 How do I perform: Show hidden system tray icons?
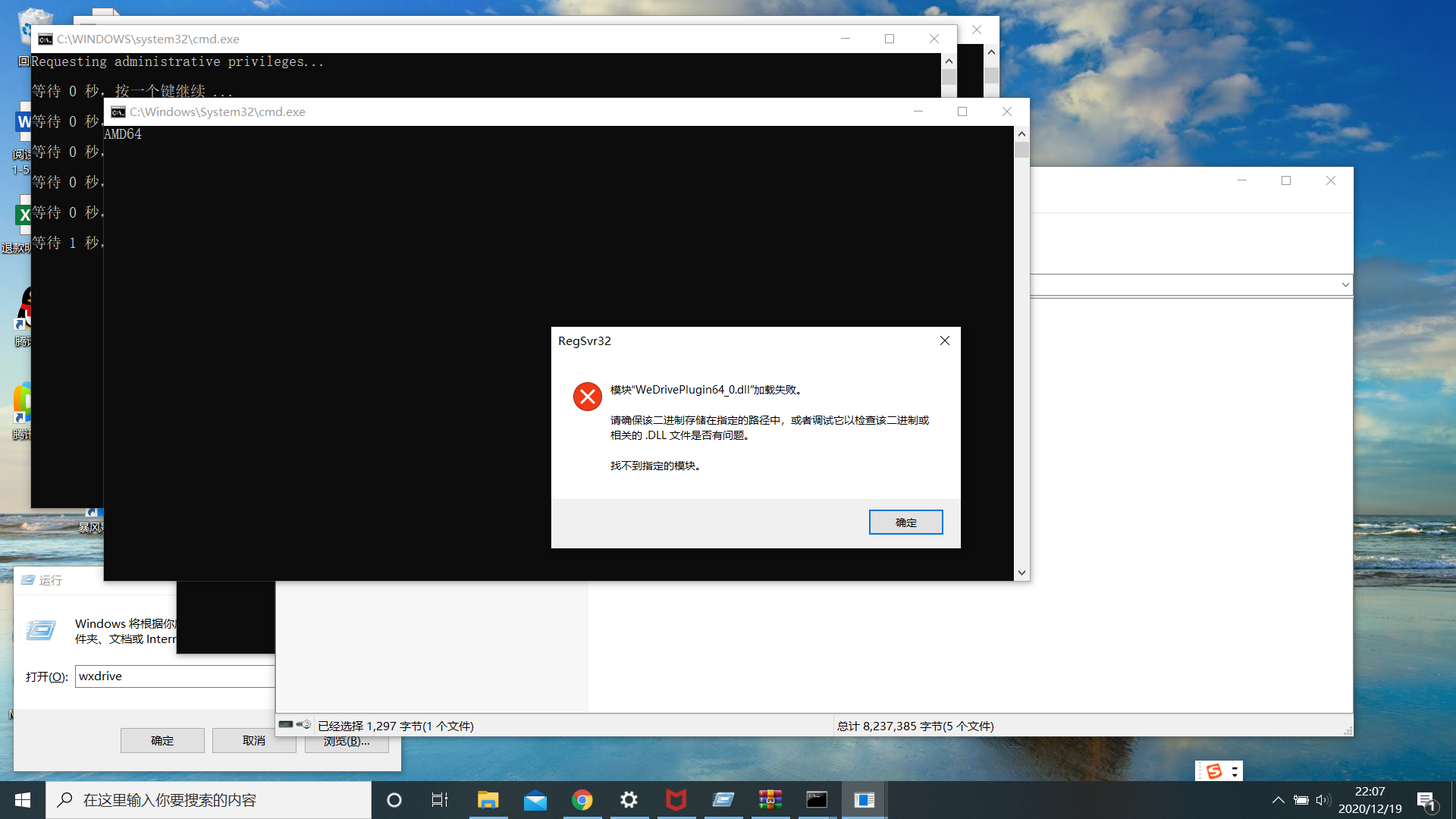pyautogui.click(x=1278, y=800)
